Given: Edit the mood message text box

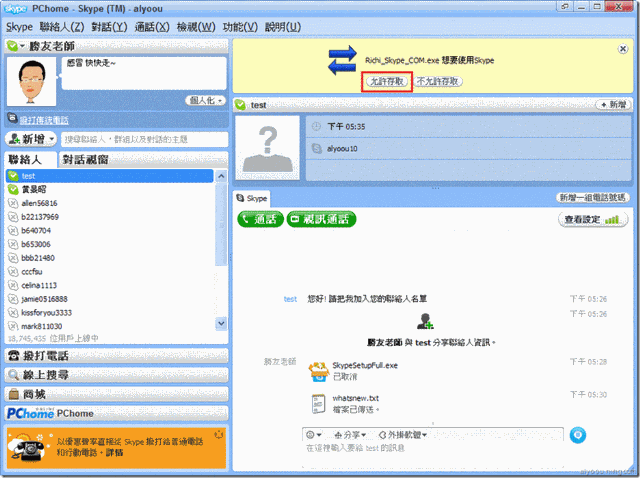Looking at the screenshot, I should pos(144,73).
